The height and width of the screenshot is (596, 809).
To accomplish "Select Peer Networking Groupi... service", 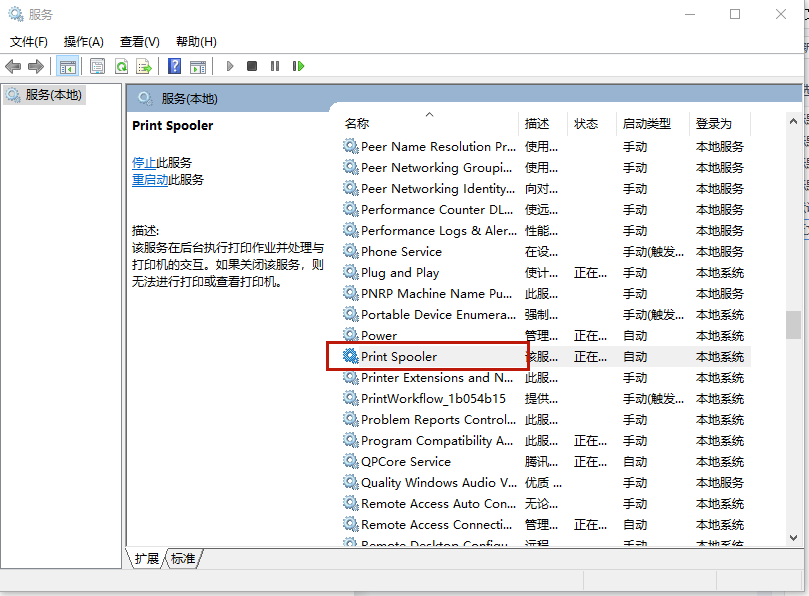I will [546, 168].
